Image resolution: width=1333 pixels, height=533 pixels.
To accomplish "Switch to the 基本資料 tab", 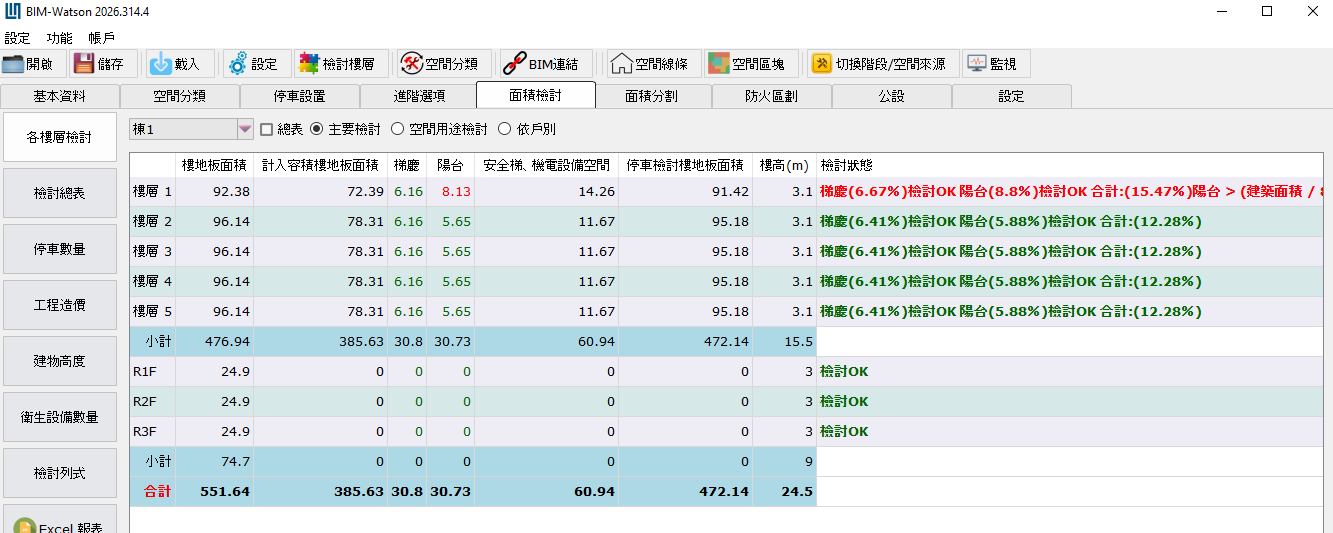I will [x=60, y=96].
